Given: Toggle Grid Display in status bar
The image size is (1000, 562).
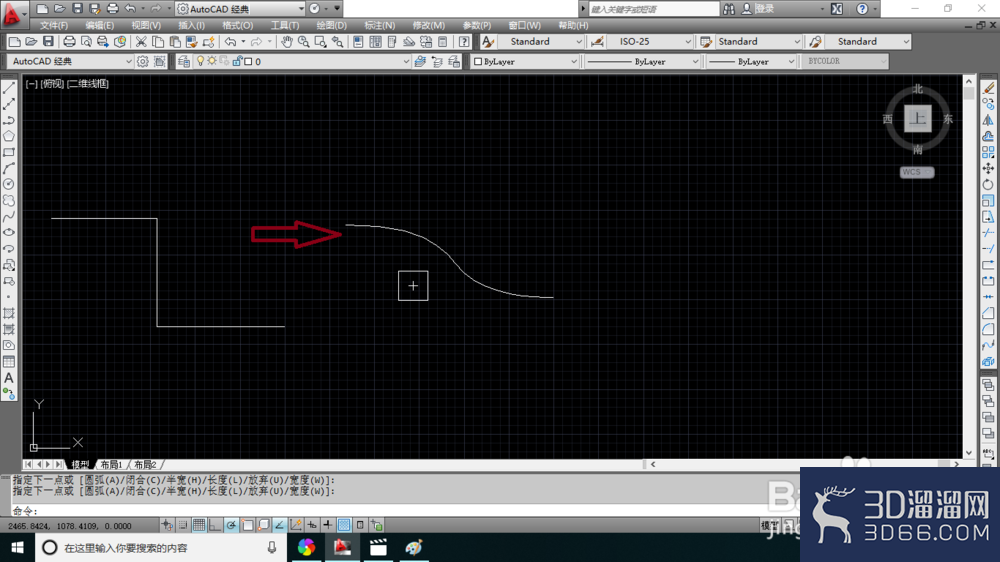Looking at the screenshot, I should [199, 525].
